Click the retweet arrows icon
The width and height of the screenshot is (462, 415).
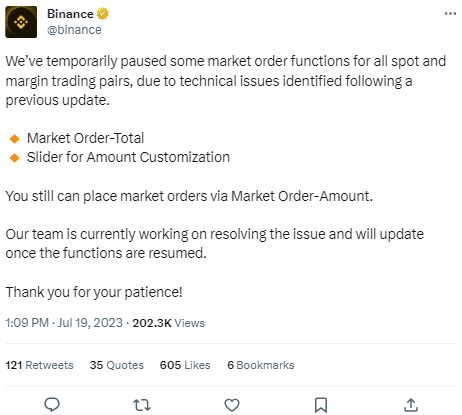click(x=142, y=405)
